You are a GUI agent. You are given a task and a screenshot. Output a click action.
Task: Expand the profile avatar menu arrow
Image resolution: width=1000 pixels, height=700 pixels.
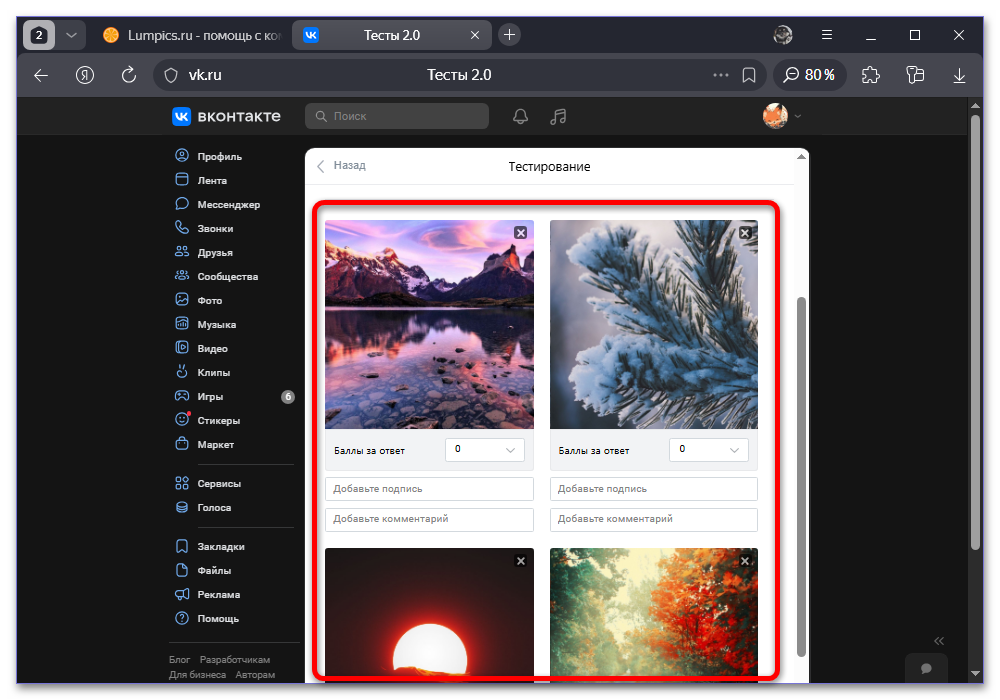[797, 116]
